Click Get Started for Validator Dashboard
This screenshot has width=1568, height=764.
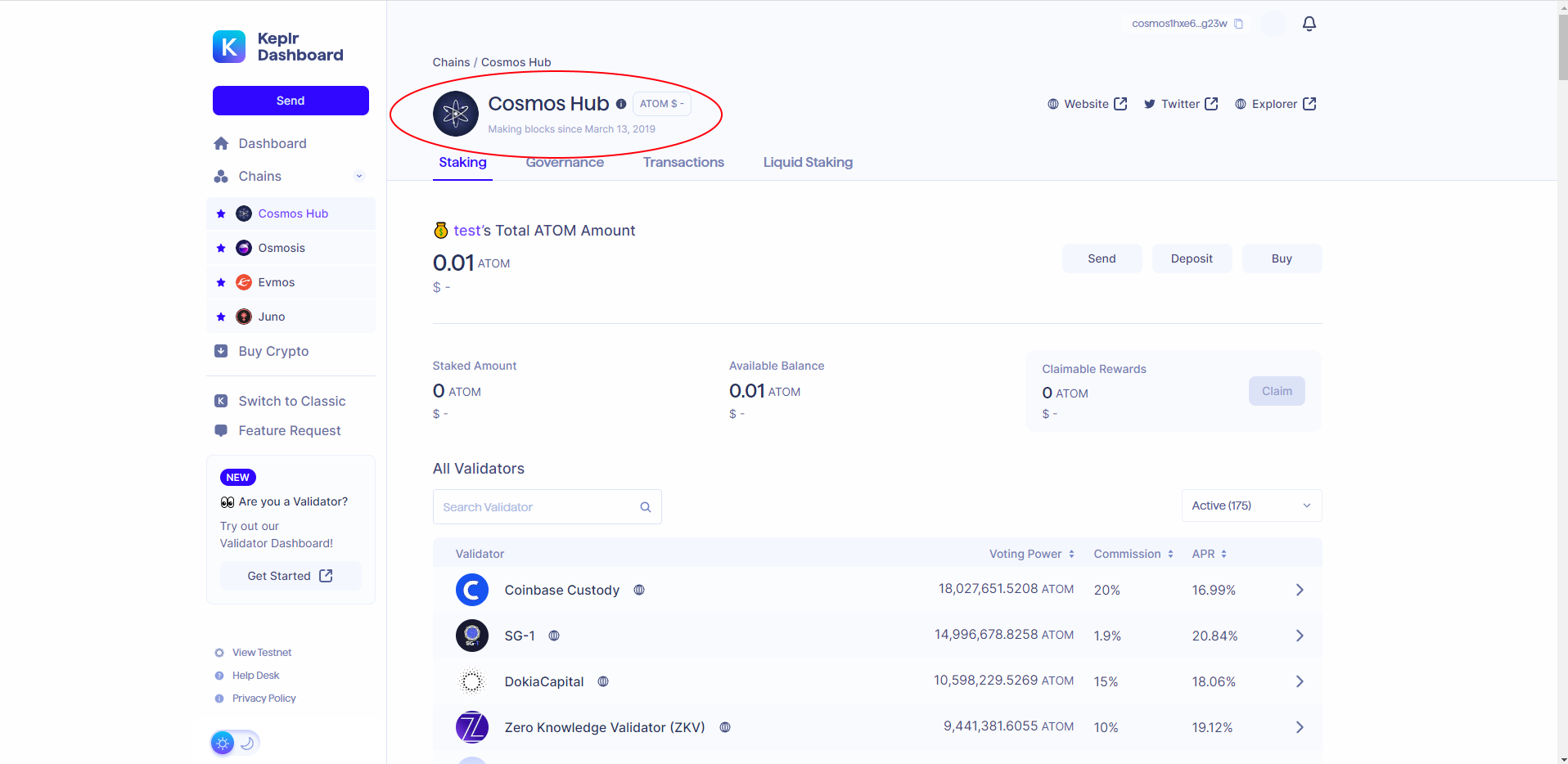tap(291, 576)
